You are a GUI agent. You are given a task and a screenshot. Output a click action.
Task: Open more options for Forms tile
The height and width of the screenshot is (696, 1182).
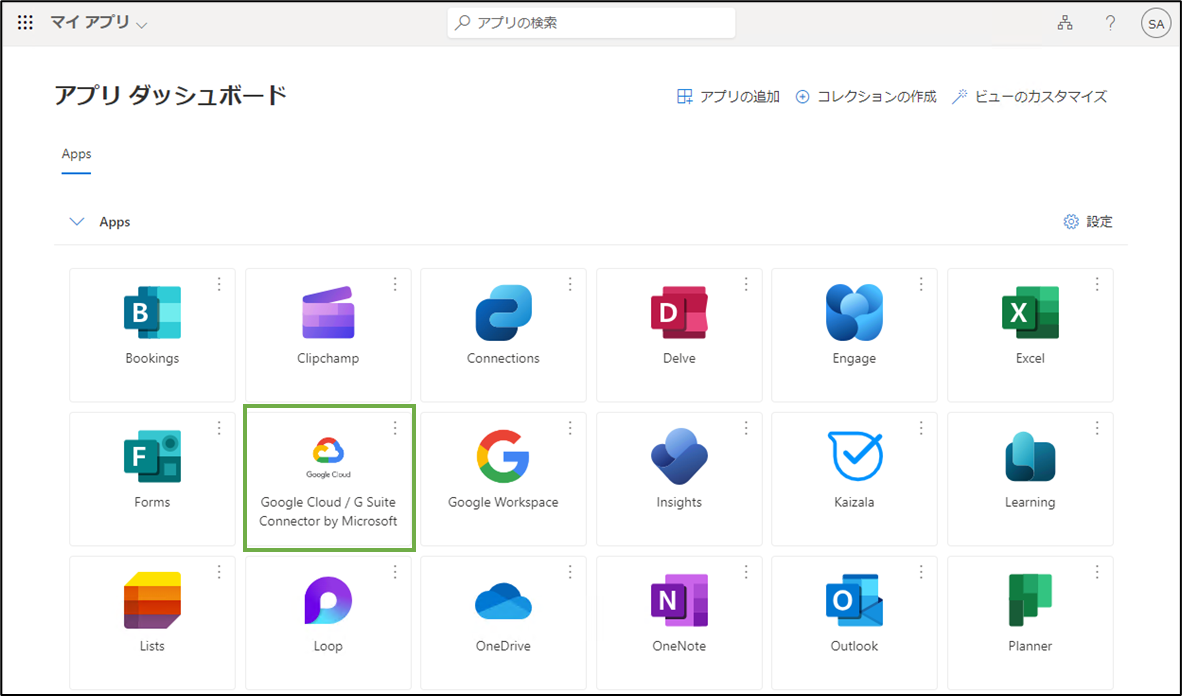219,428
